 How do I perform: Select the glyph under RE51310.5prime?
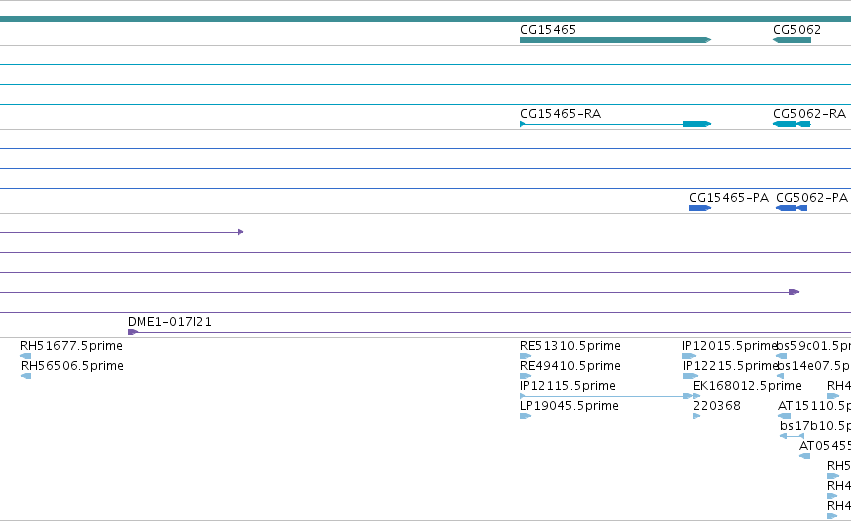[525, 356]
